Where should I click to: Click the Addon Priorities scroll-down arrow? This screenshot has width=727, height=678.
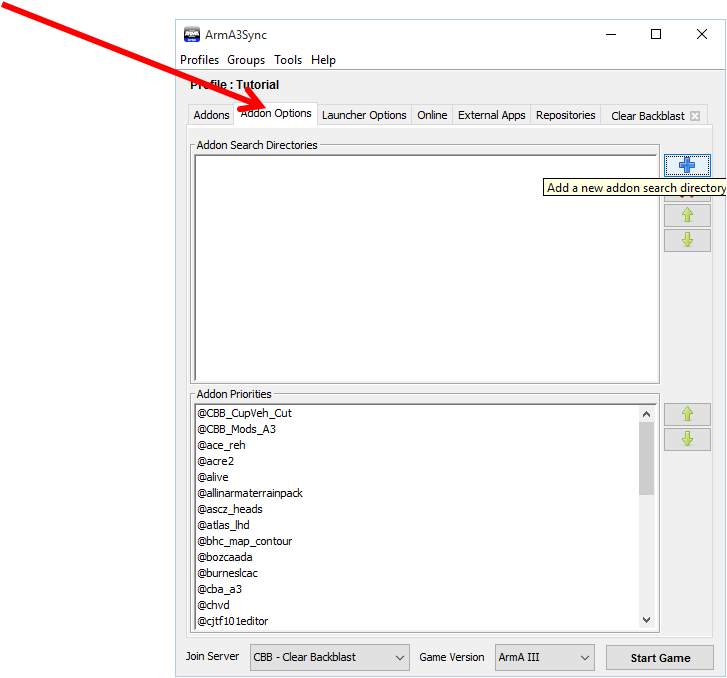pos(646,620)
